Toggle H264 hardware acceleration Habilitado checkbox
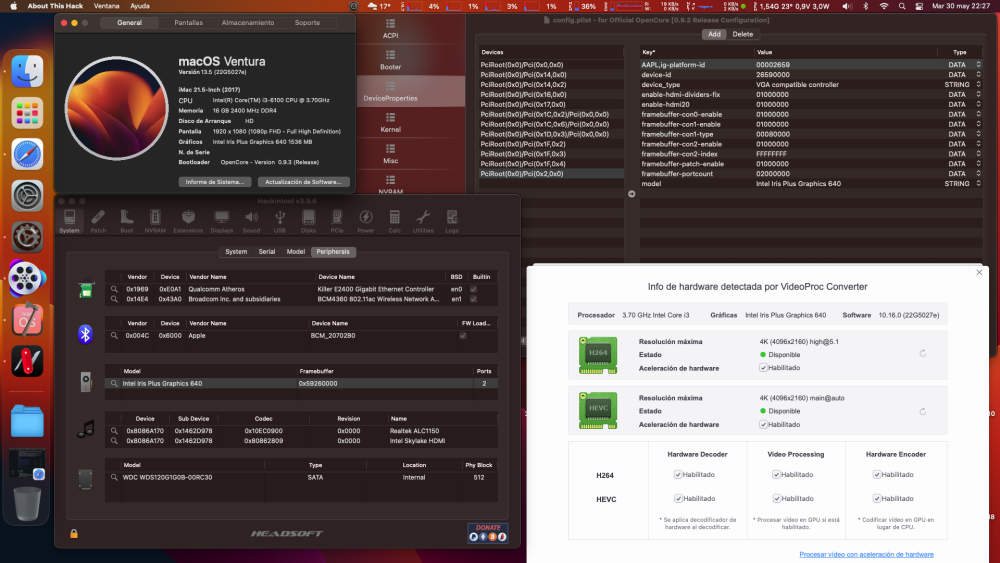Viewport: 1000px width, 563px height. [763, 368]
